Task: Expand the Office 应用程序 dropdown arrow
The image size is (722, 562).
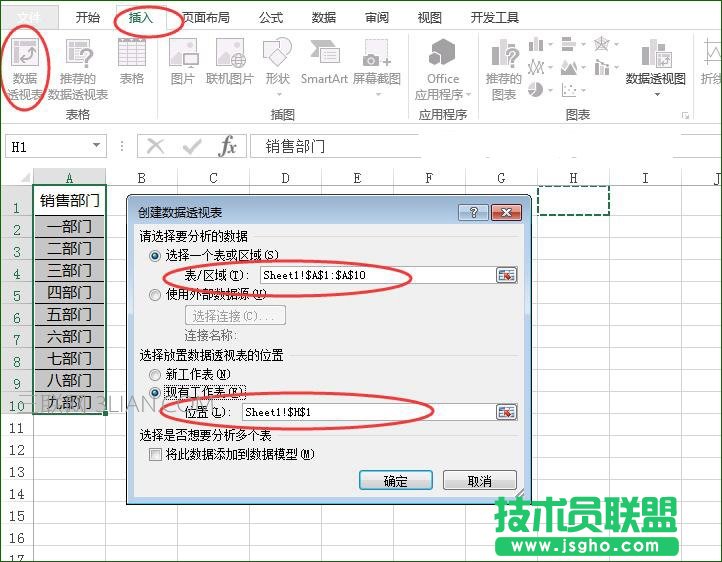Action: (469, 94)
